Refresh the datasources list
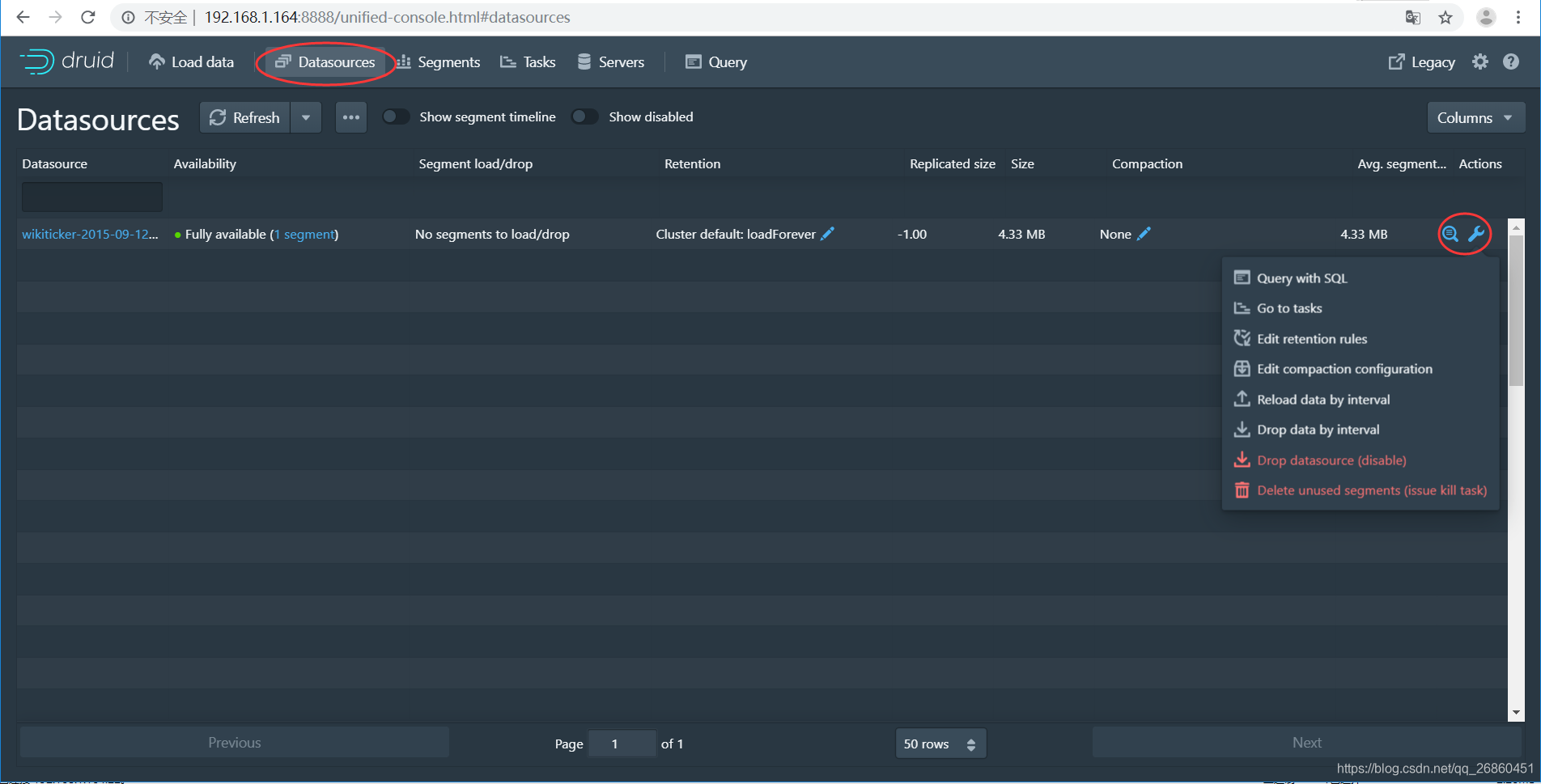Viewport: 1541px width, 784px height. coord(245,117)
